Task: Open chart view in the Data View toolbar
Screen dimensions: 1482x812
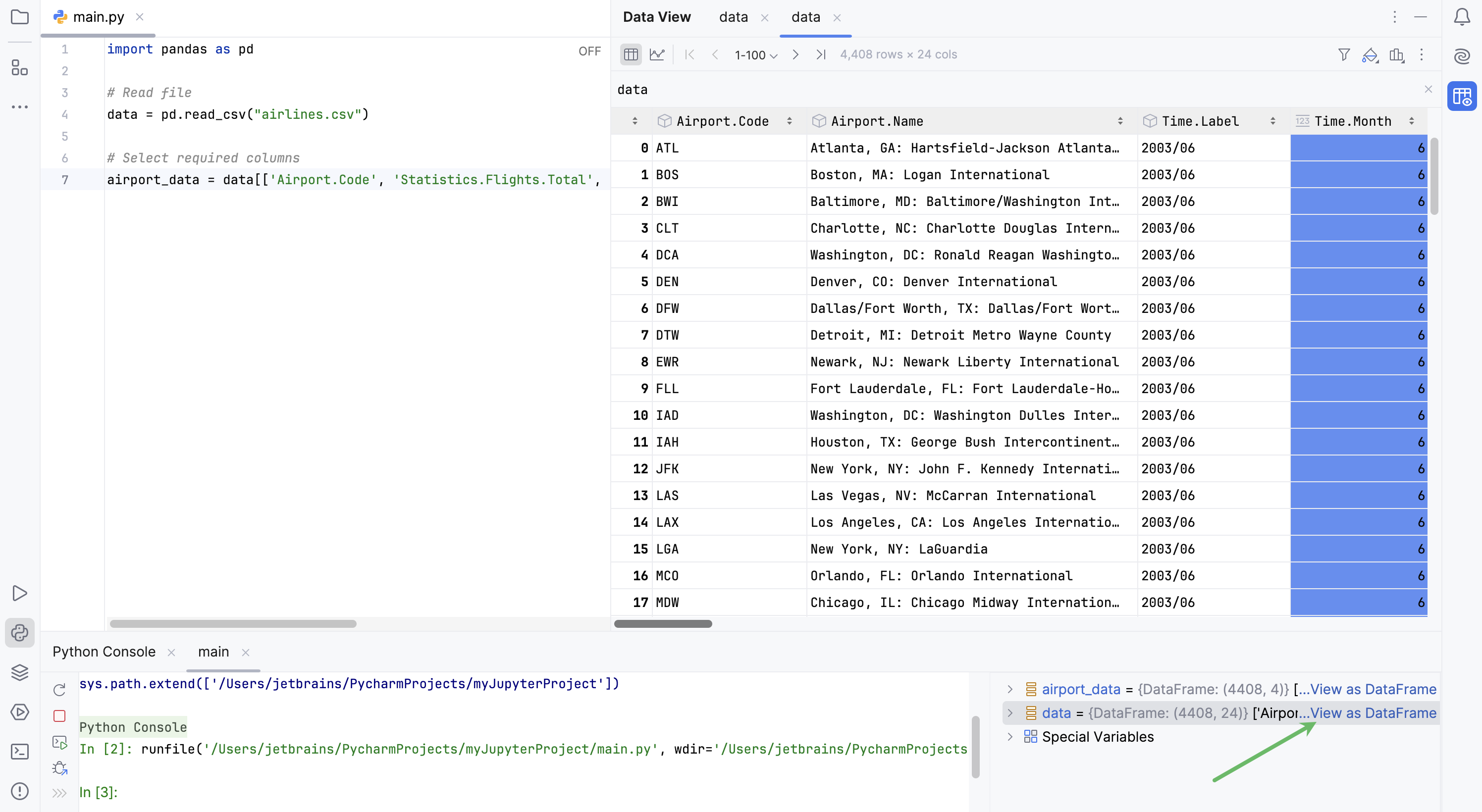Action: (x=658, y=54)
